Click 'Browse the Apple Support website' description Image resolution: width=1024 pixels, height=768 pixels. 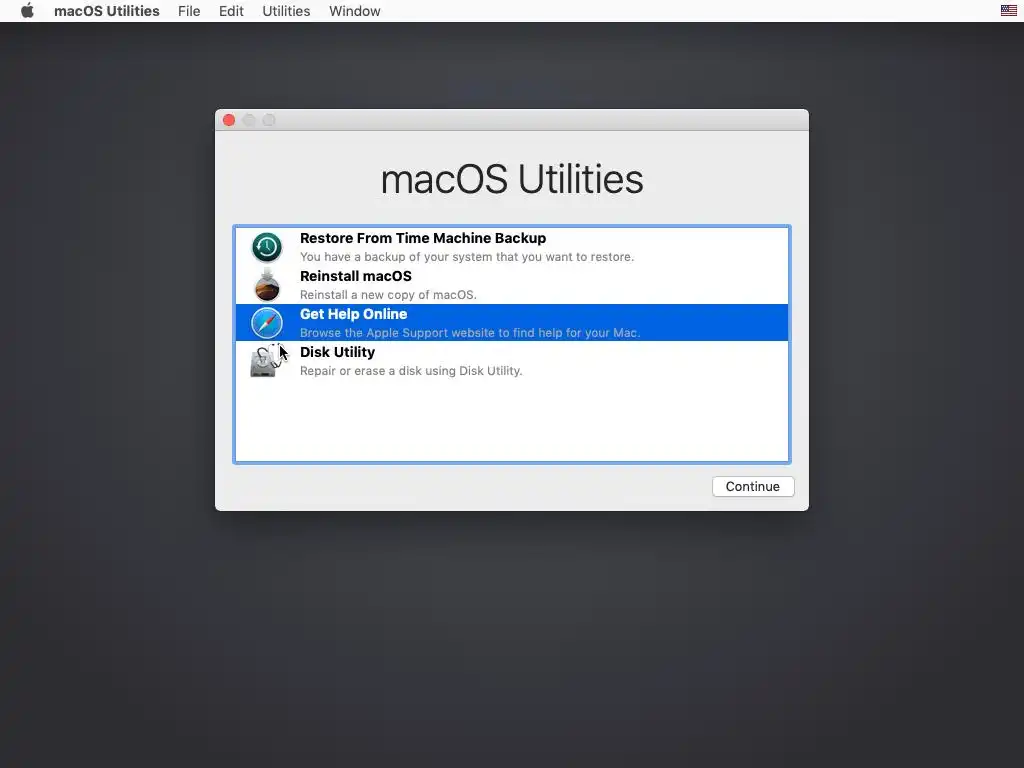coord(470,332)
